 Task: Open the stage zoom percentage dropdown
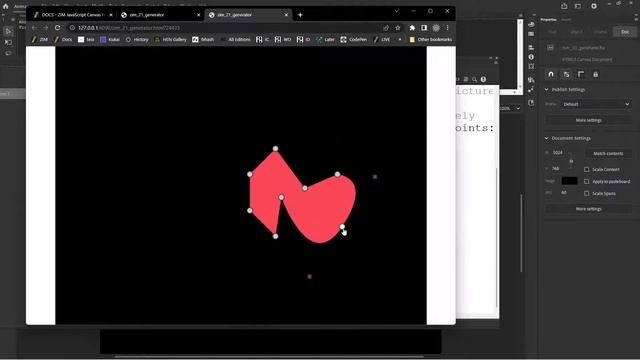(518, 109)
